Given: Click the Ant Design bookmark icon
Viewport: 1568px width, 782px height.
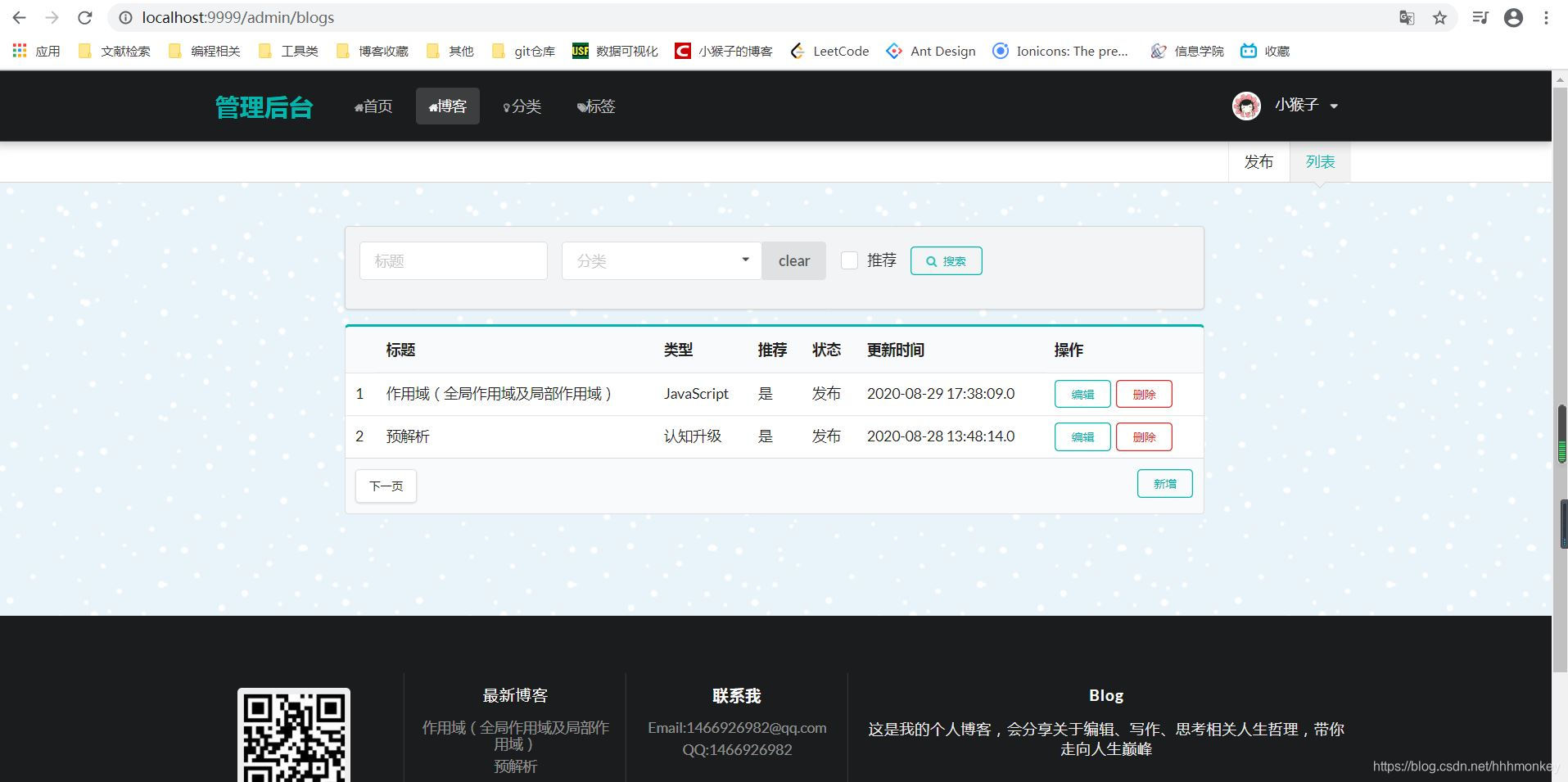Looking at the screenshot, I should tap(893, 51).
